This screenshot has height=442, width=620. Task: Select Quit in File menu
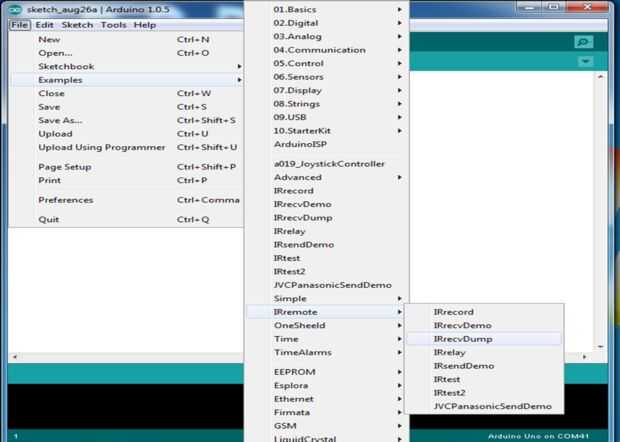(127, 219)
